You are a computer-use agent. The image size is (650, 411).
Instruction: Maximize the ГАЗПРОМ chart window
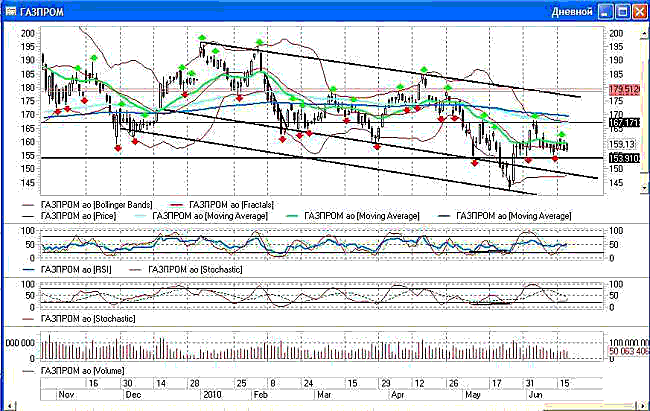tap(623, 12)
